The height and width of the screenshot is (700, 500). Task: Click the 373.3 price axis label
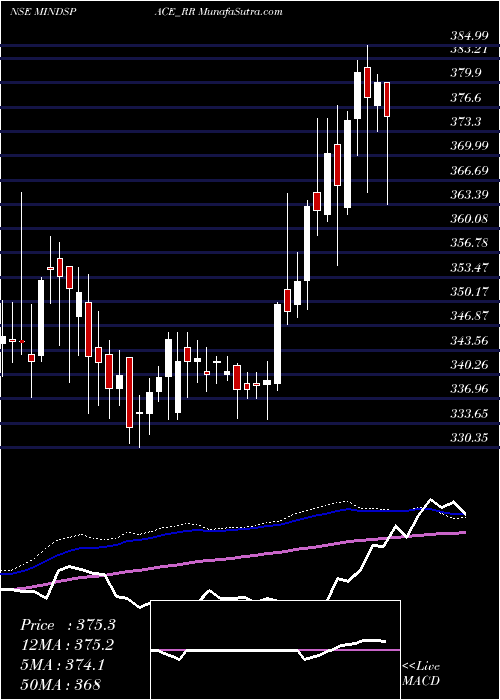466,121
